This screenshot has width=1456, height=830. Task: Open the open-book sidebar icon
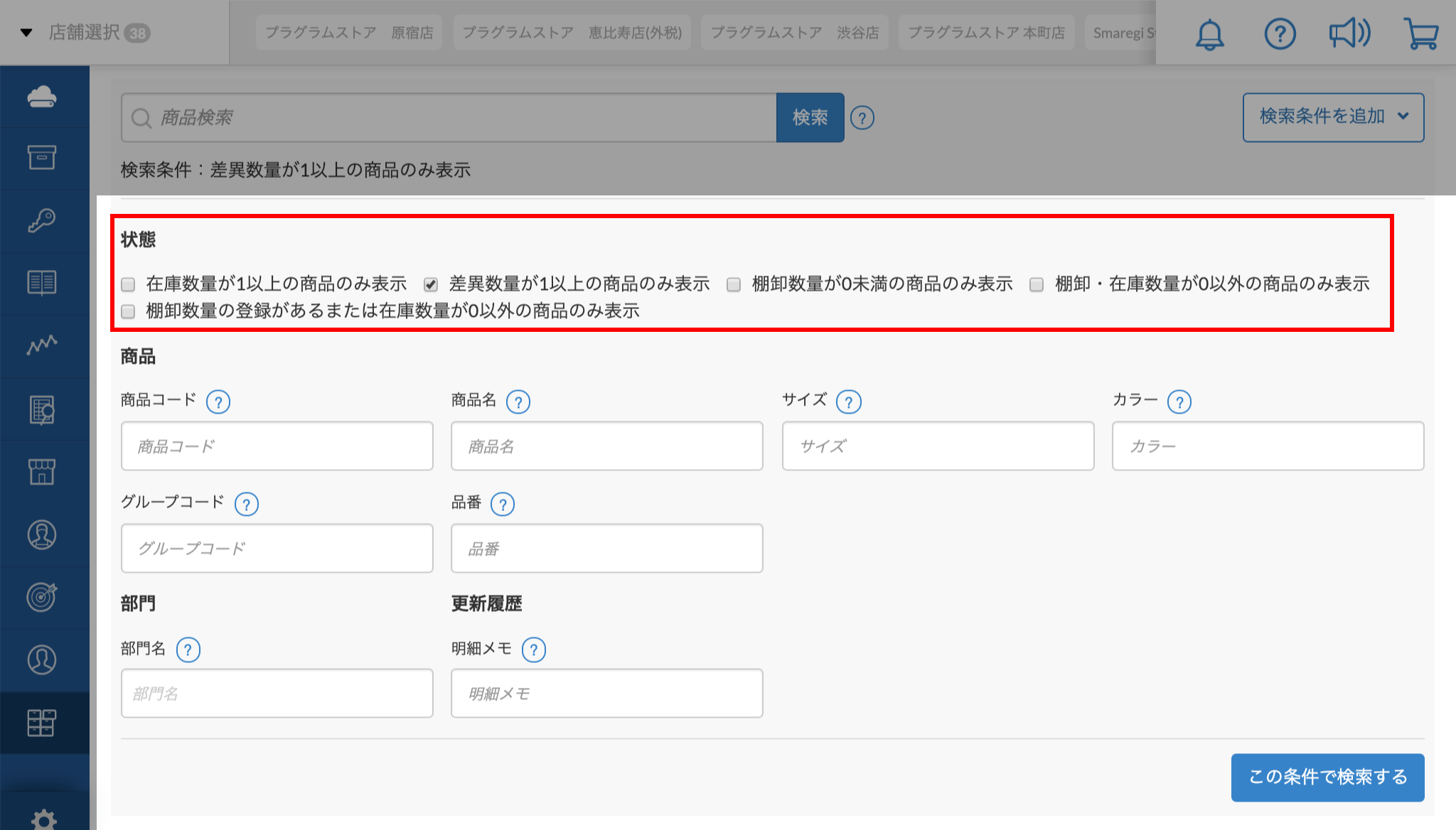pos(42,283)
